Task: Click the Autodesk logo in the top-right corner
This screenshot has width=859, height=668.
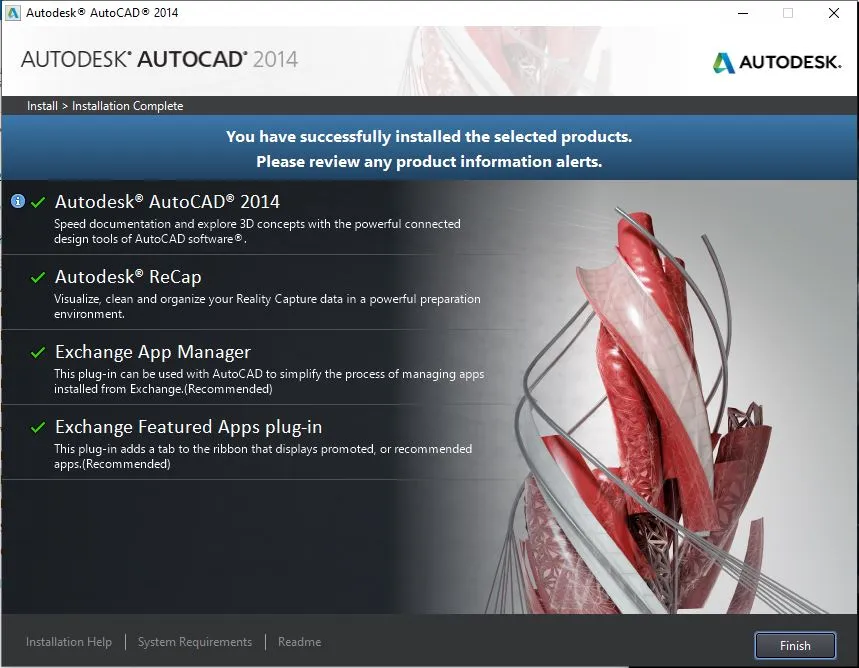Action: pyautogui.click(x=777, y=61)
